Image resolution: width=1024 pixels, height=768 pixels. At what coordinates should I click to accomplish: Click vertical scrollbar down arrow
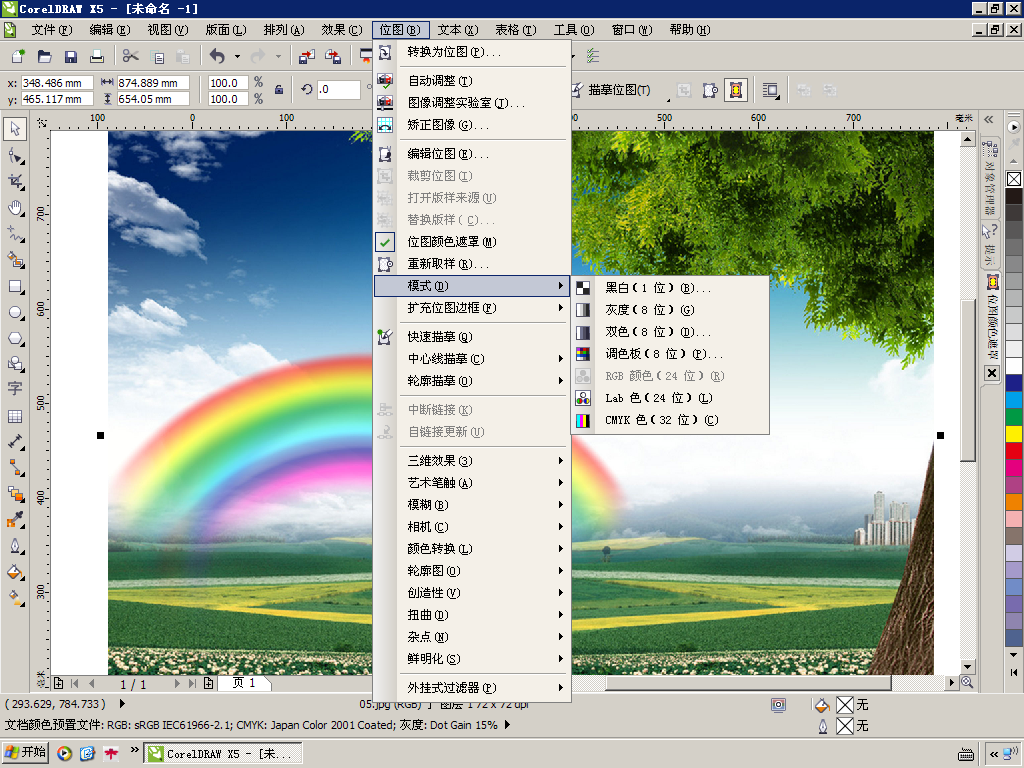coord(968,667)
